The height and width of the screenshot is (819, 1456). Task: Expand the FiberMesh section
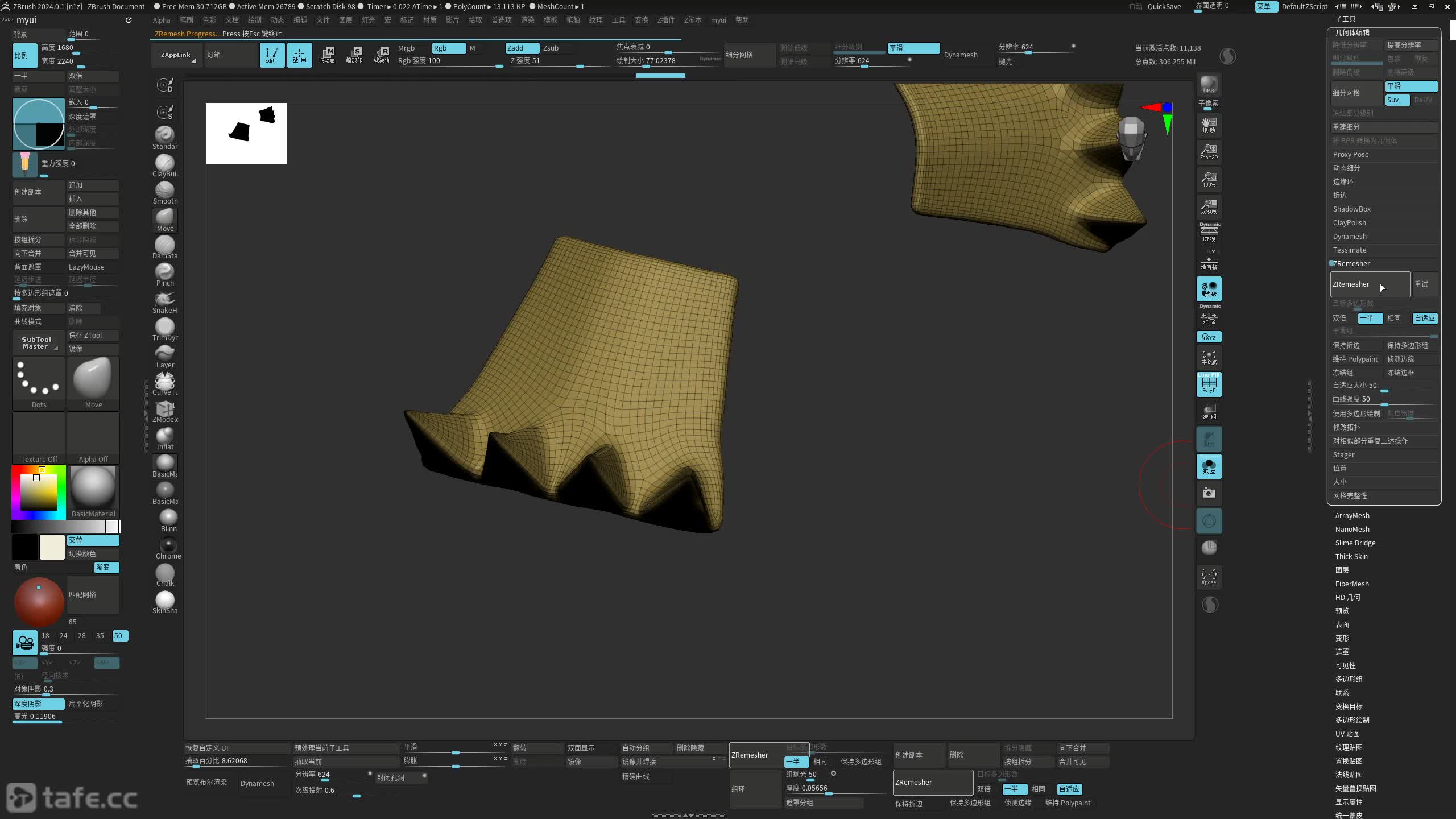click(1352, 584)
